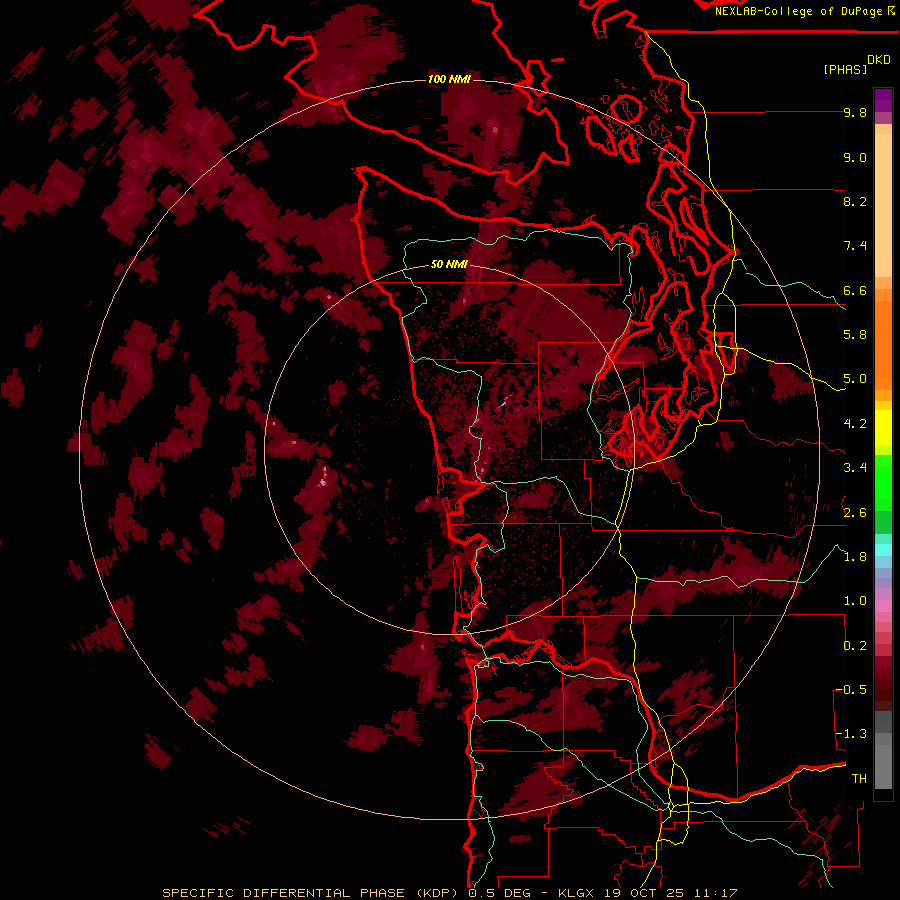The height and width of the screenshot is (900, 900).
Task: Click the -0.5 scale value
Action: pyautogui.click(x=851, y=690)
